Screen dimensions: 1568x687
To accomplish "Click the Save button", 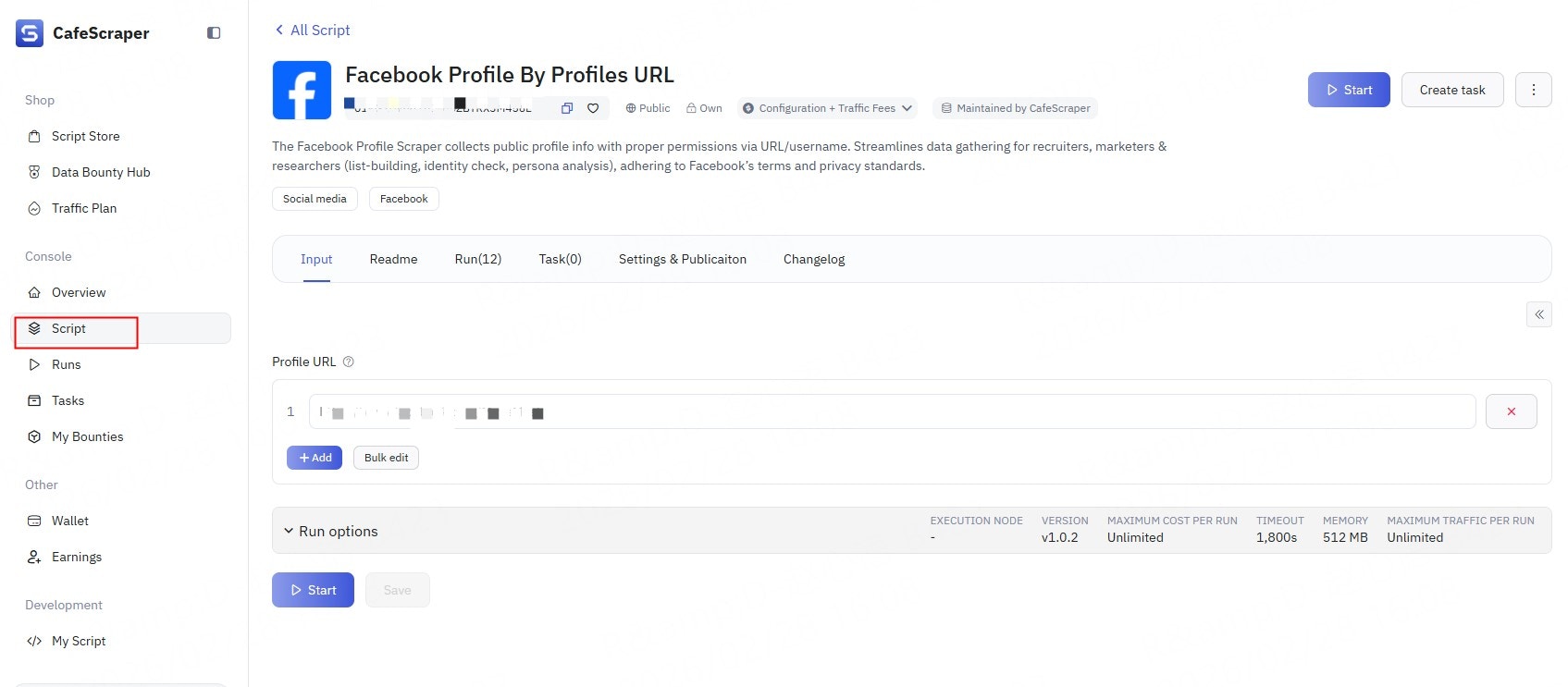I will [398, 590].
